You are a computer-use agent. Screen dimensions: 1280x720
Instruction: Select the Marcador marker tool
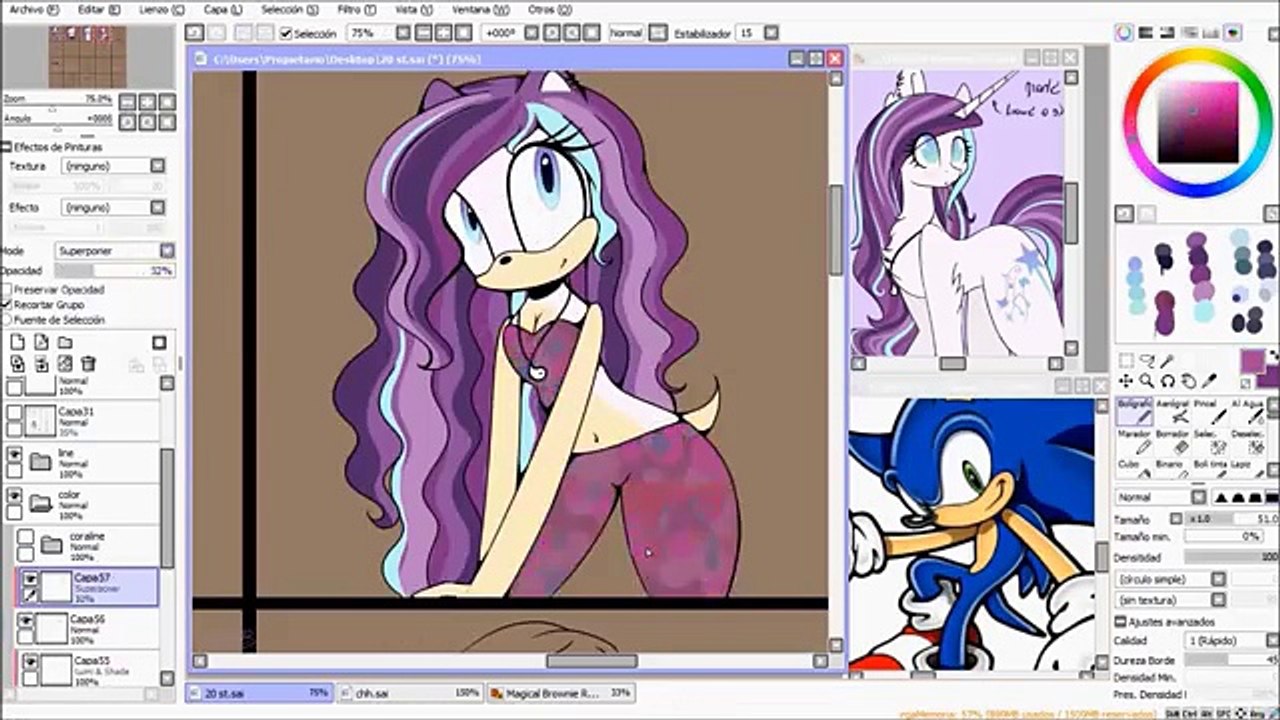[x=1135, y=443]
